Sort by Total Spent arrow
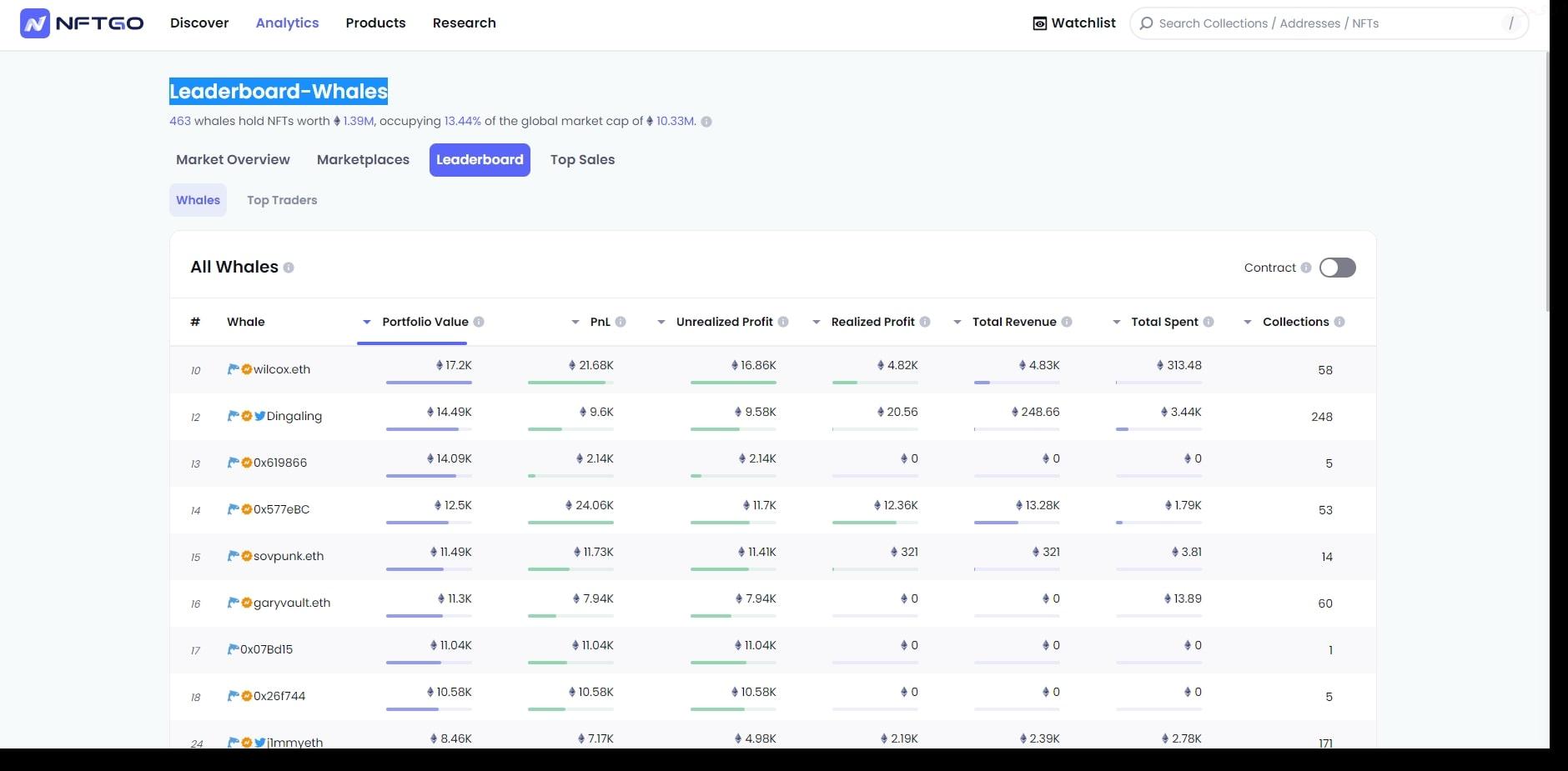The height and width of the screenshot is (771, 1568). (1116, 322)
